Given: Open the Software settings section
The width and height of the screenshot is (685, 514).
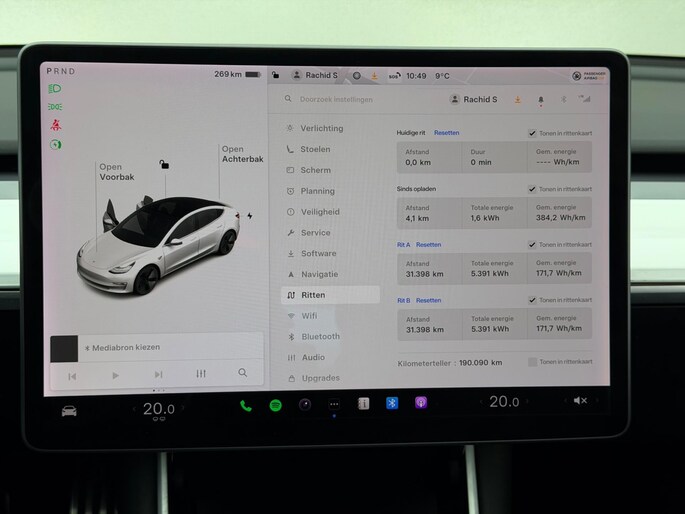Looking at the screenshot, I should coord(318,253).
